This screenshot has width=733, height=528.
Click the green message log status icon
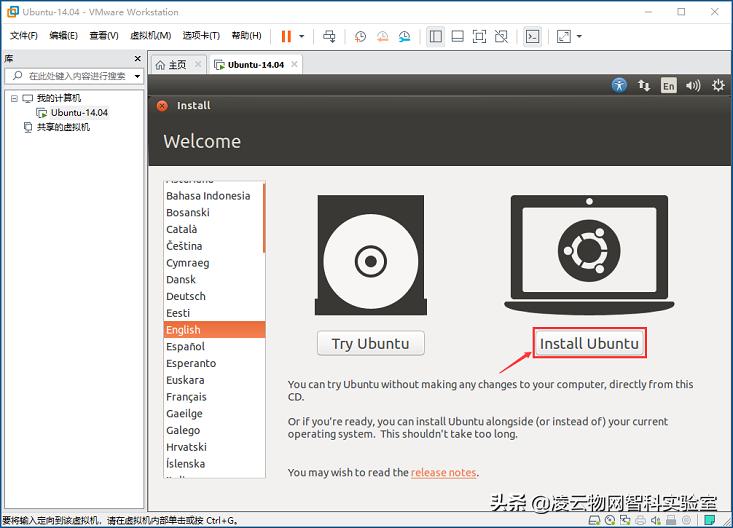pyautogui.click(x=710, y=520)
